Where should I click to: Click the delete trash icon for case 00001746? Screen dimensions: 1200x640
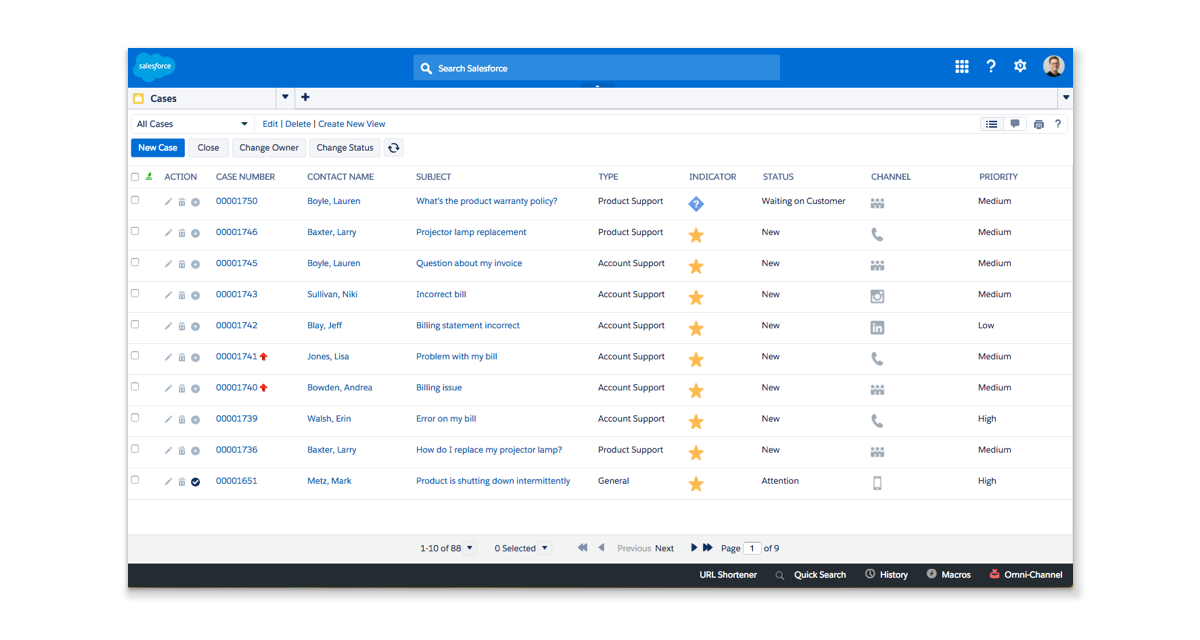click(182, 233)
